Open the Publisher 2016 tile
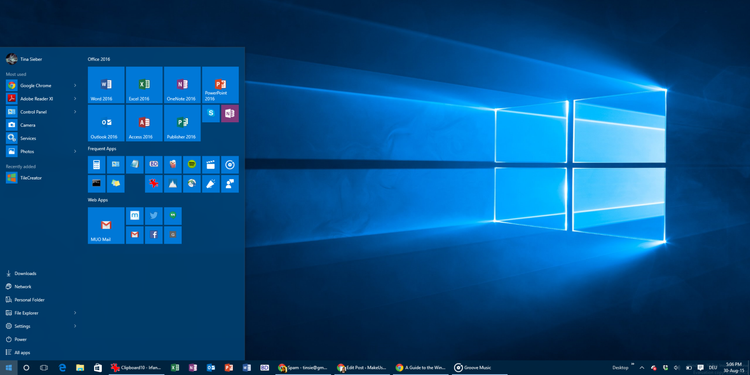 point(182,123)
